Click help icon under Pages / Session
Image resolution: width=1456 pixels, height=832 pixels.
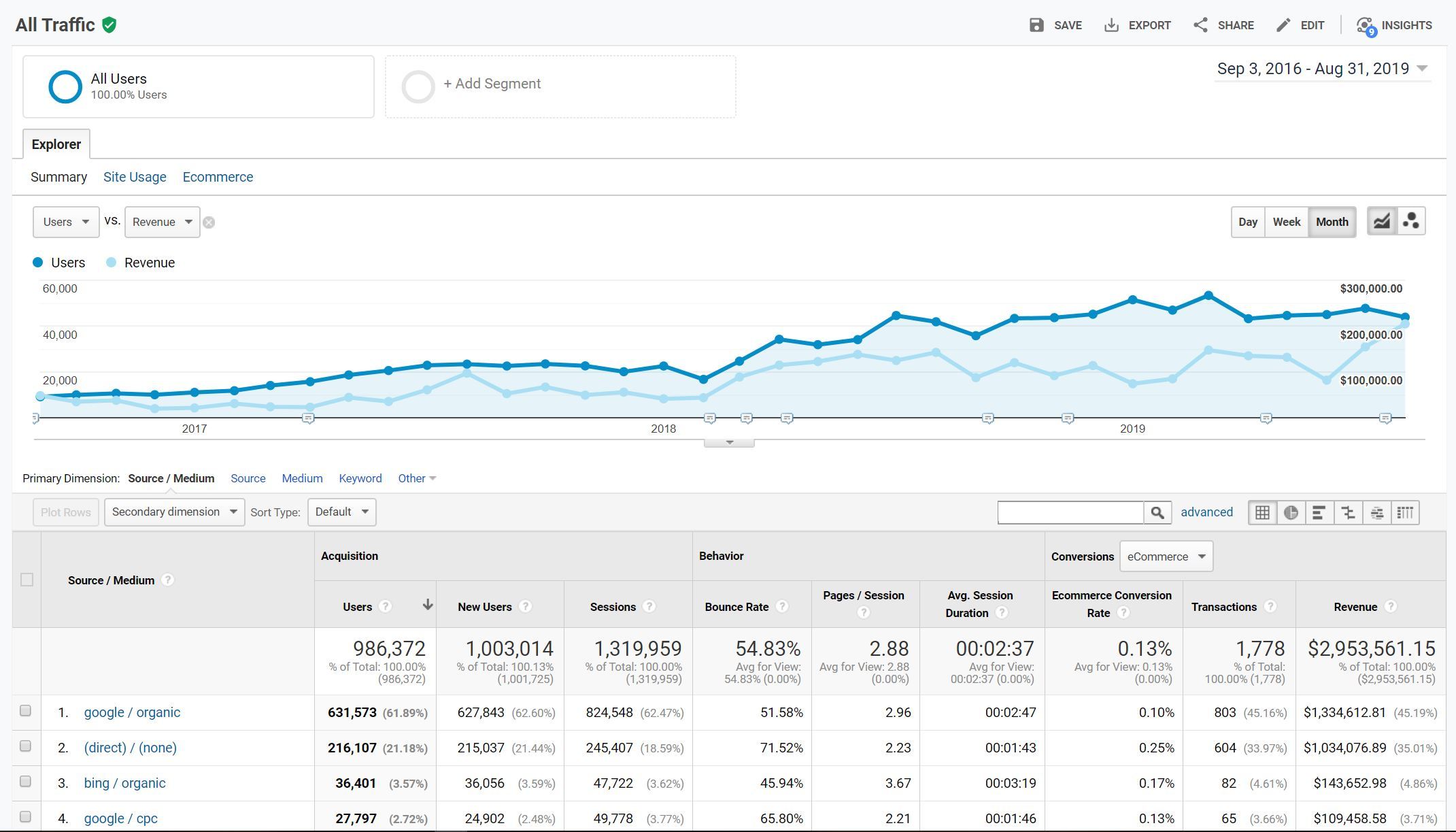point(864,612)
